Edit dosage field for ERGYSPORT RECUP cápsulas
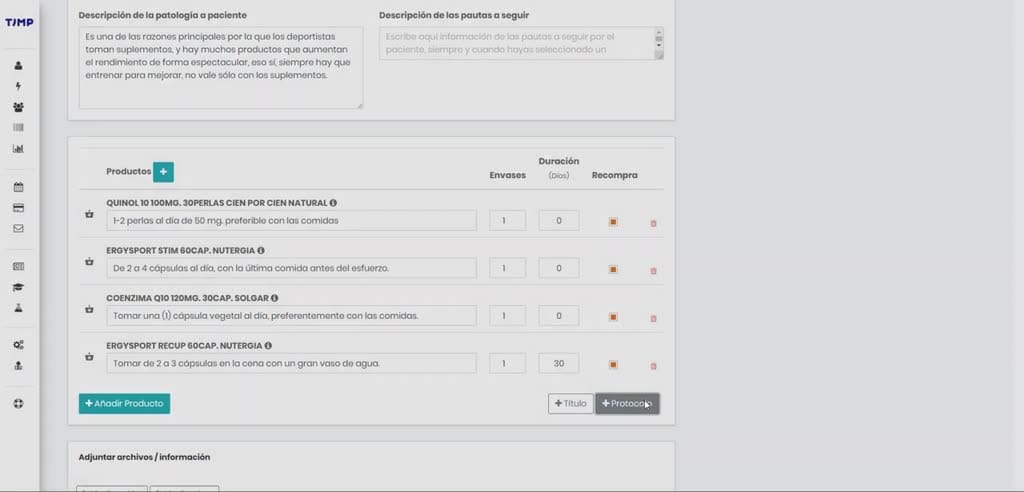This screenshot has height=492, width=1024. tap(291, 363)
